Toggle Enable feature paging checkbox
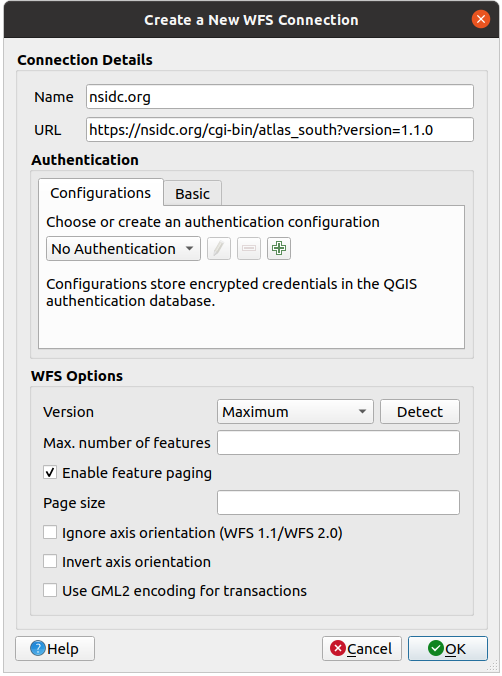This screenshot has height=676, width=502. click(50, 473)
